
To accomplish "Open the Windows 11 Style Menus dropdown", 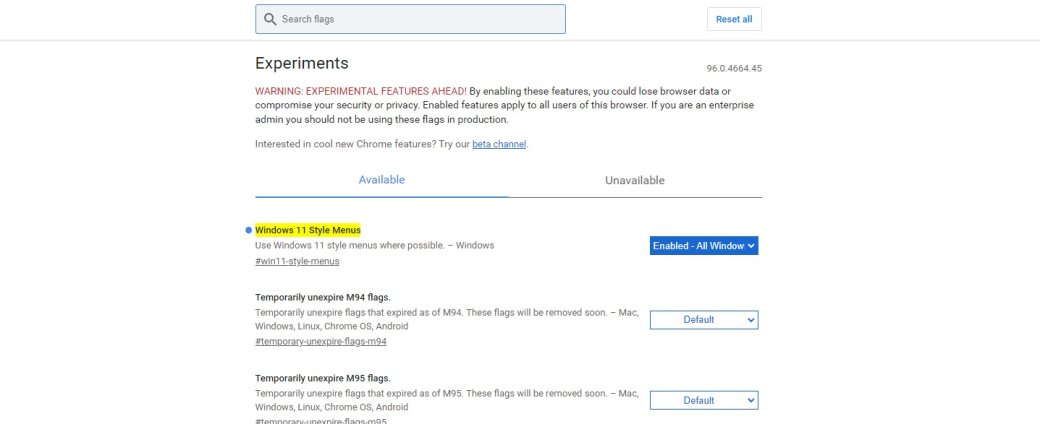I will click(x=704, y=246).
